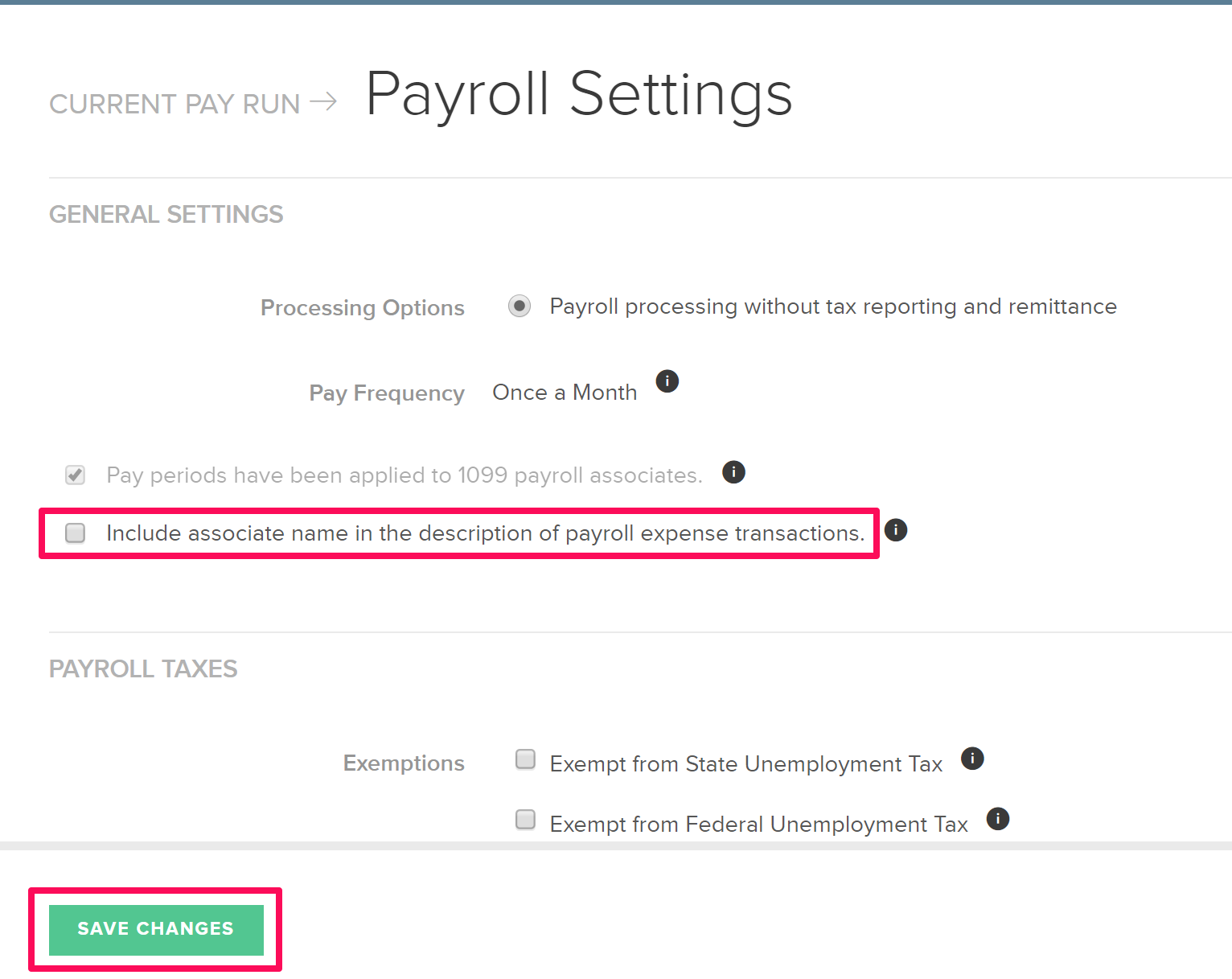Screen dimensions: 1232x979
Task: Click 'Exempt from Federal Unemployment Tax' label text
Action: tap(759, 825)
